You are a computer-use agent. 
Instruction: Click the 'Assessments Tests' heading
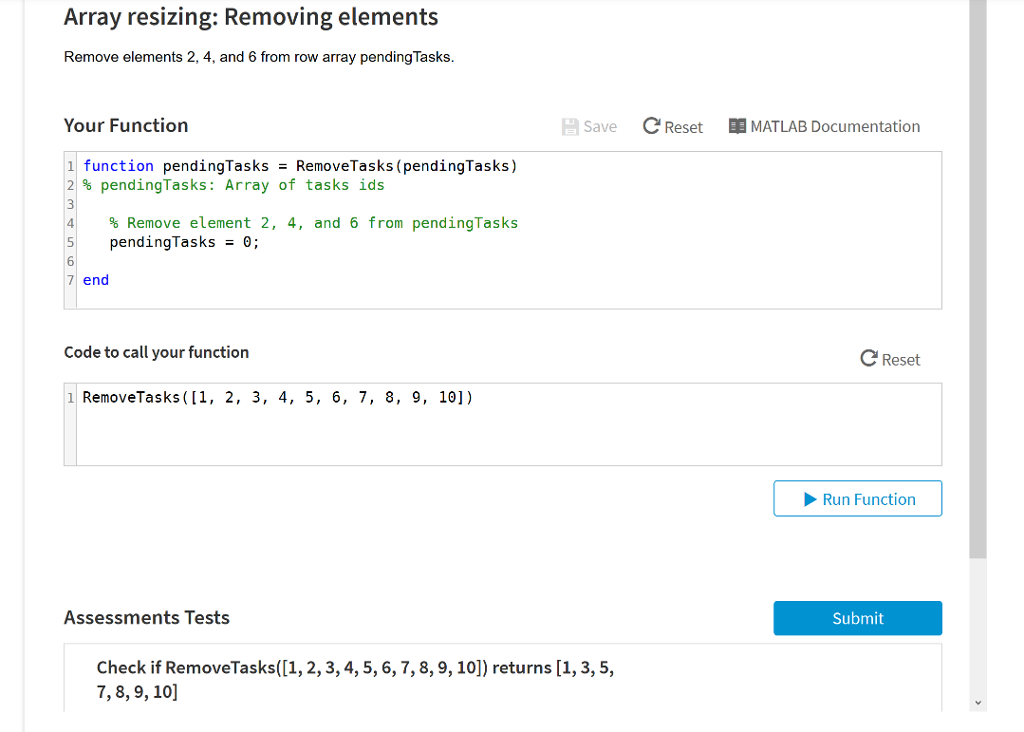pos(147,618)
